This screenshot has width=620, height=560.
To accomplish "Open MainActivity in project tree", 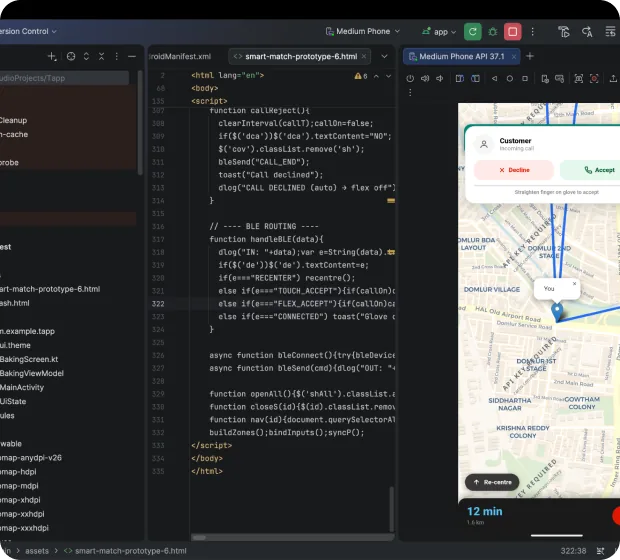I will coord(22,387).
